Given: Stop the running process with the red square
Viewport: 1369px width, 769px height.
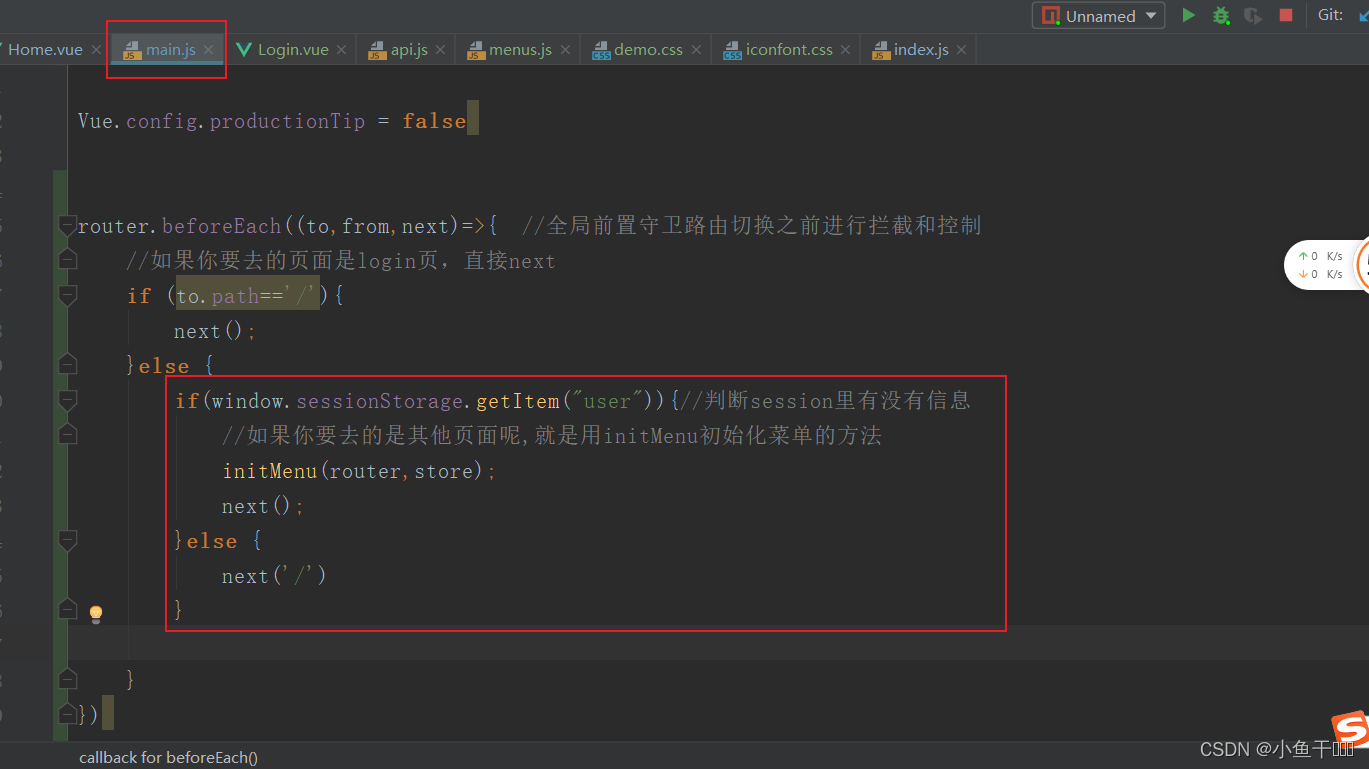Looking at the screenshot, I should point(1286,15).
